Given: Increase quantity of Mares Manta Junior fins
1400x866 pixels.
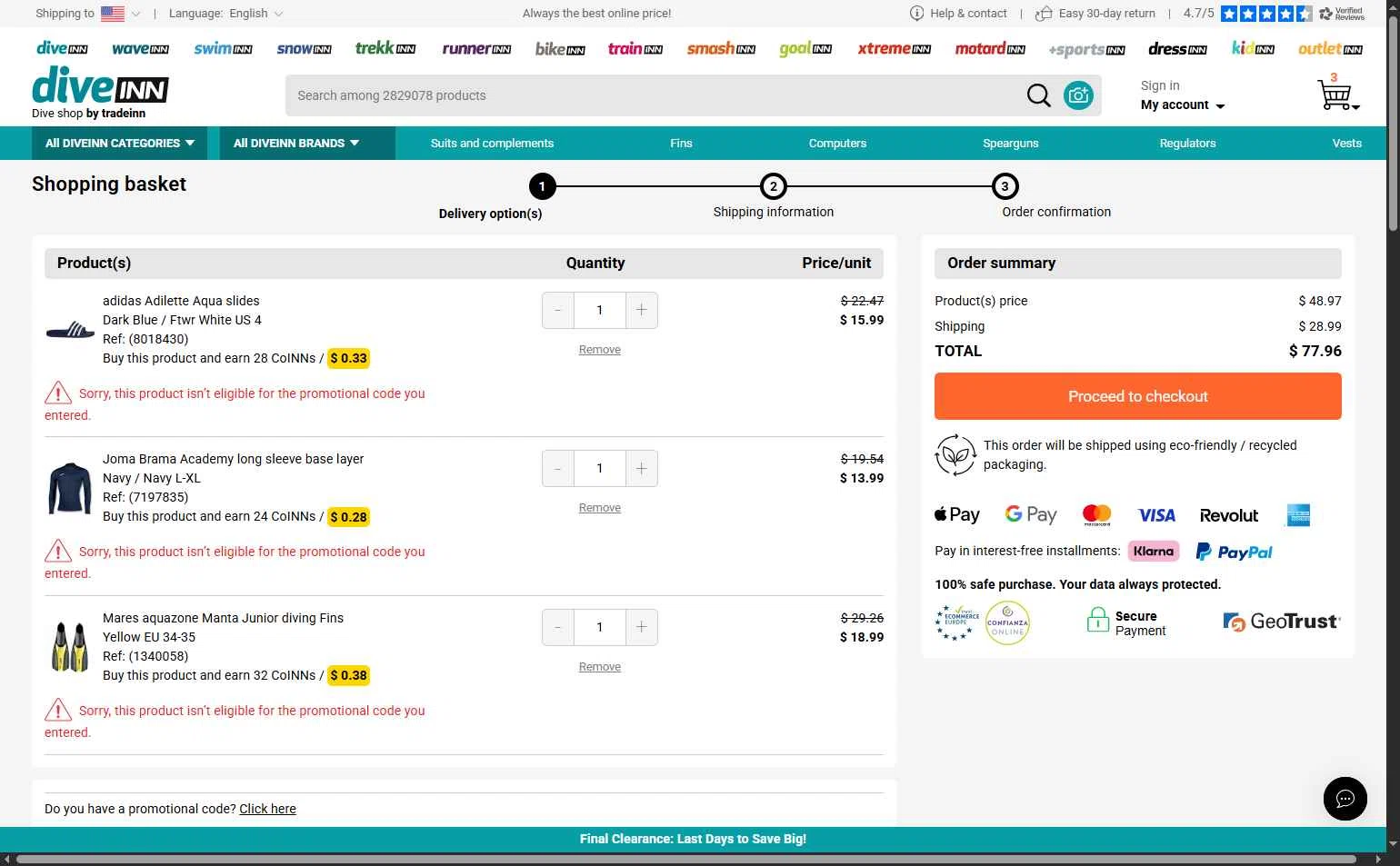Looking at the screenshot, I should pos(642,627).
